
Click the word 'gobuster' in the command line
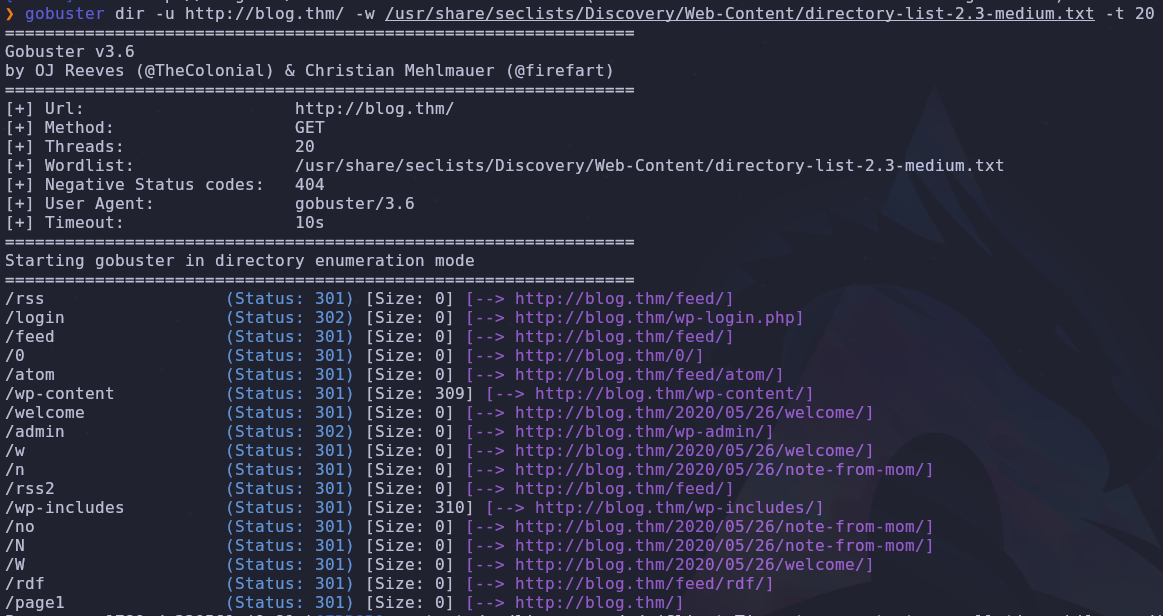click(65, 14)
